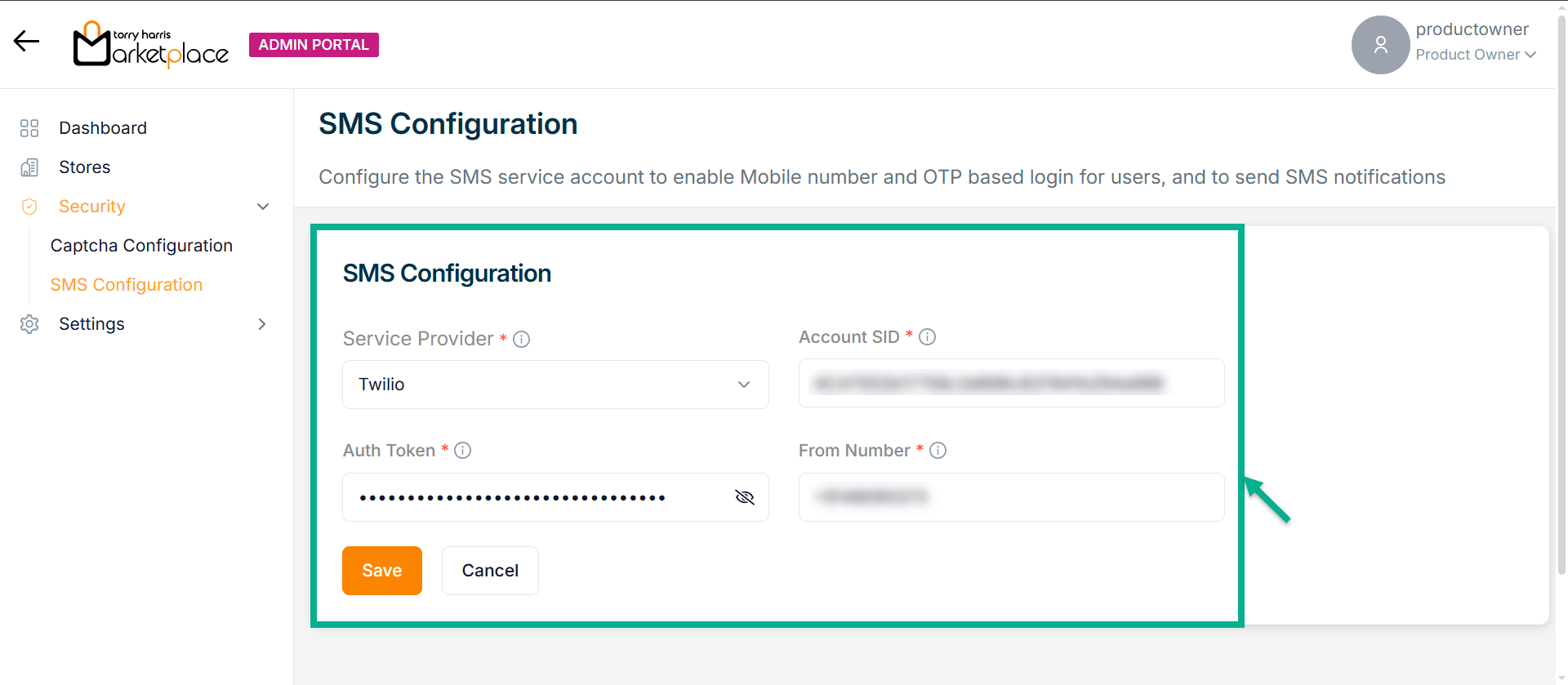The image size is (1568, 685).
Task: Click the Settings gear icon
Action: tap(29, 324)
